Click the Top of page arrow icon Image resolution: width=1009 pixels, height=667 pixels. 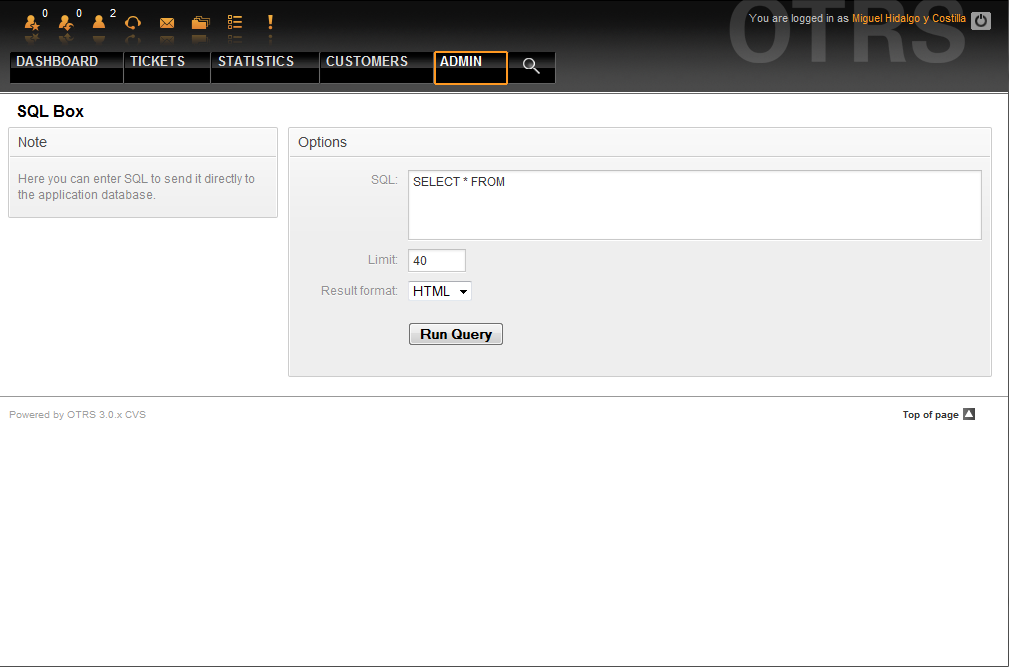[968, 415]
